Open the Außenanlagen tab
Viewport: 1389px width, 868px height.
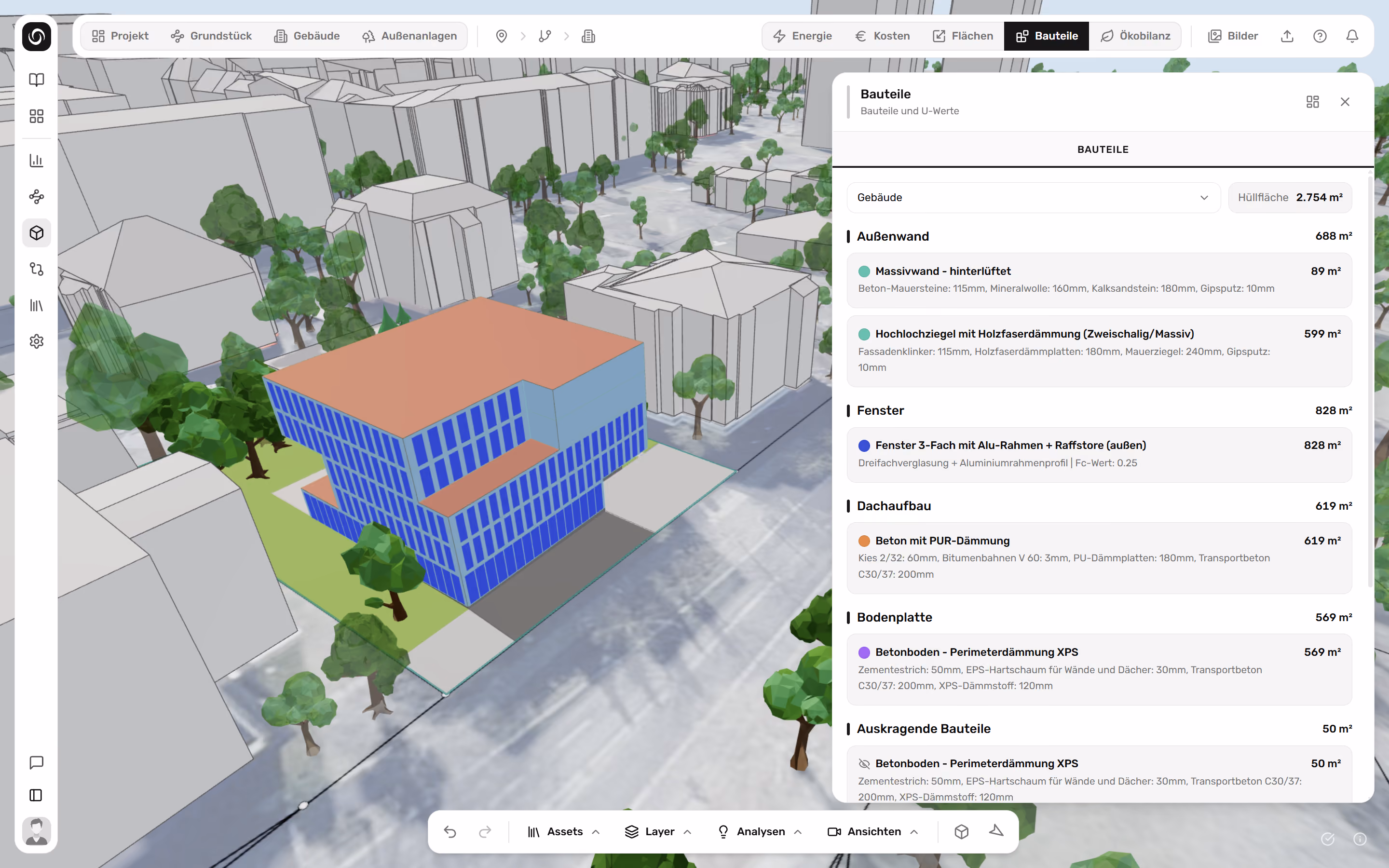(409, 36)
